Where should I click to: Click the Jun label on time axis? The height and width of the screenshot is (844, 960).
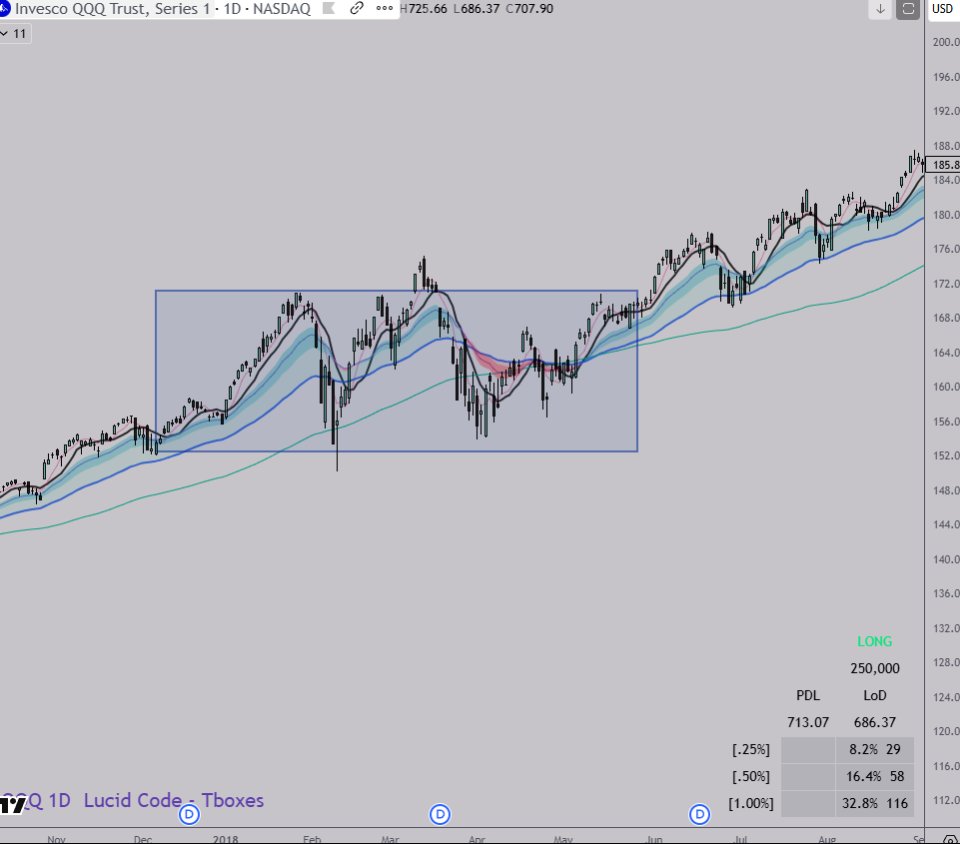click(654, 839)
